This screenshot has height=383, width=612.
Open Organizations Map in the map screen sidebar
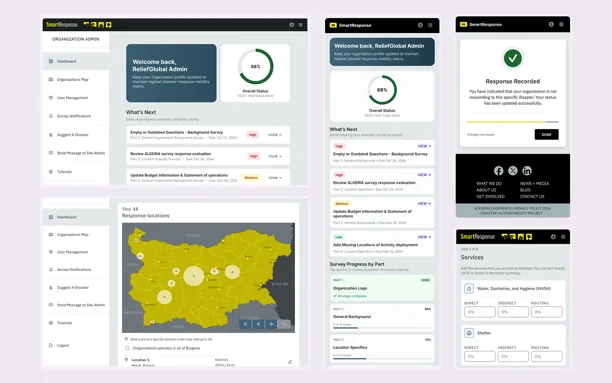pyautogui.click(x=76, y=235)
